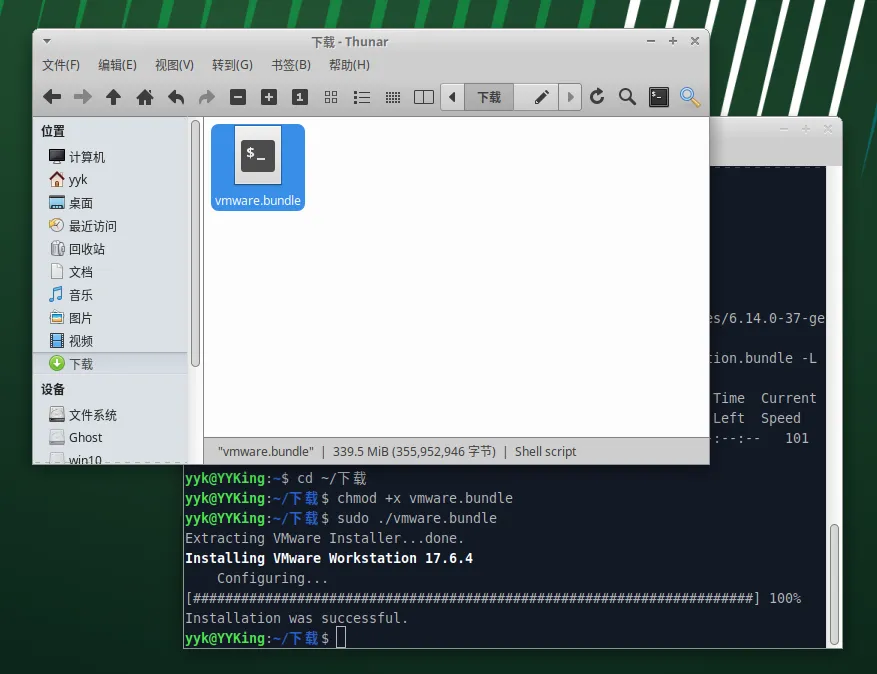Undo last action with curved arrow icon

point(176,97)
